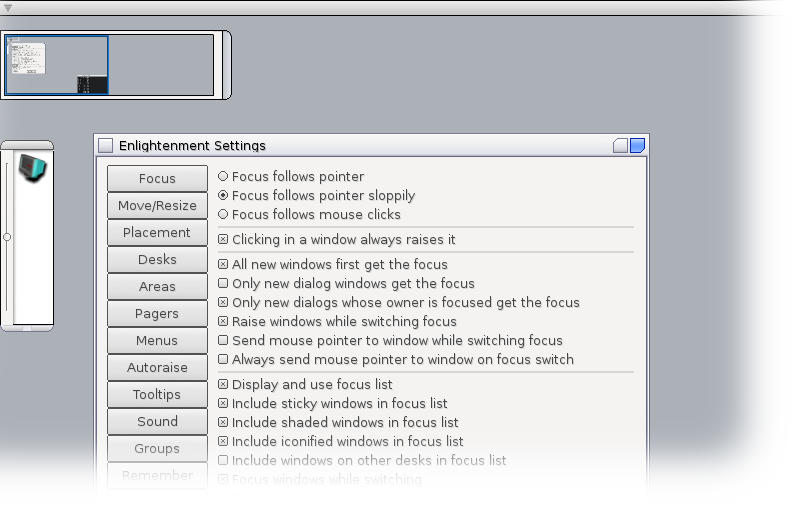The image size is (800, 525).
Task: Toggle Only new dialogs whose owner is focused
Action: point(399,303)
